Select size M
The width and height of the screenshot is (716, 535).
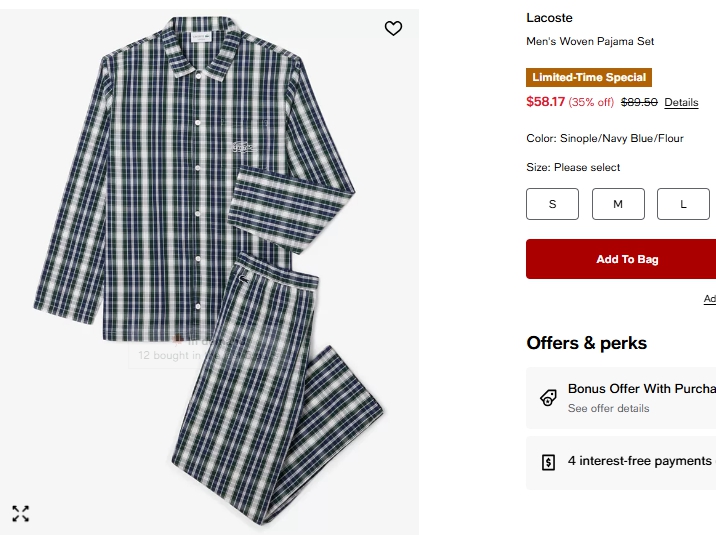(618, 204)
